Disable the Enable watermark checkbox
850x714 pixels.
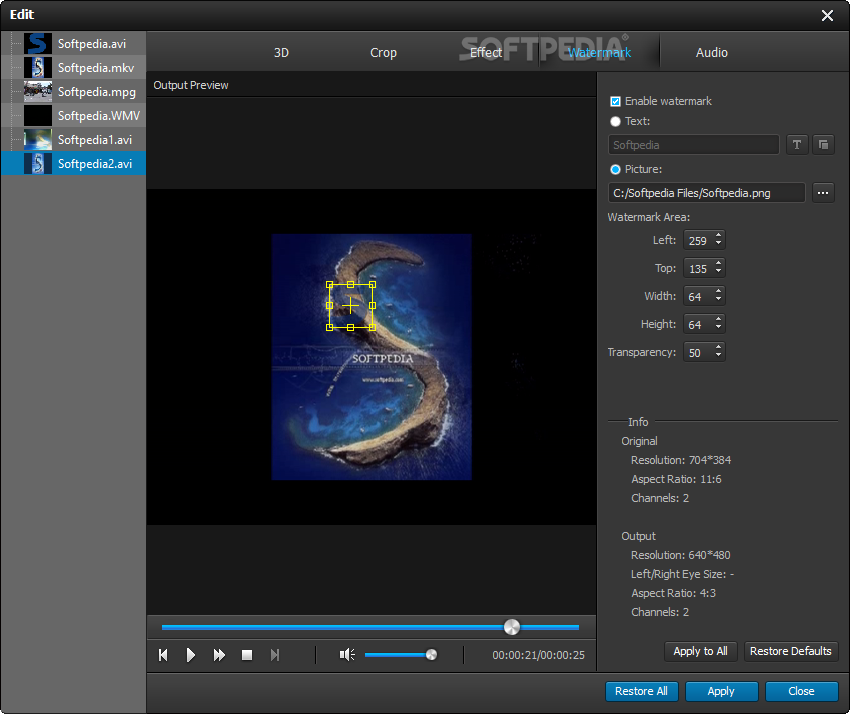(x=615, y=101)
